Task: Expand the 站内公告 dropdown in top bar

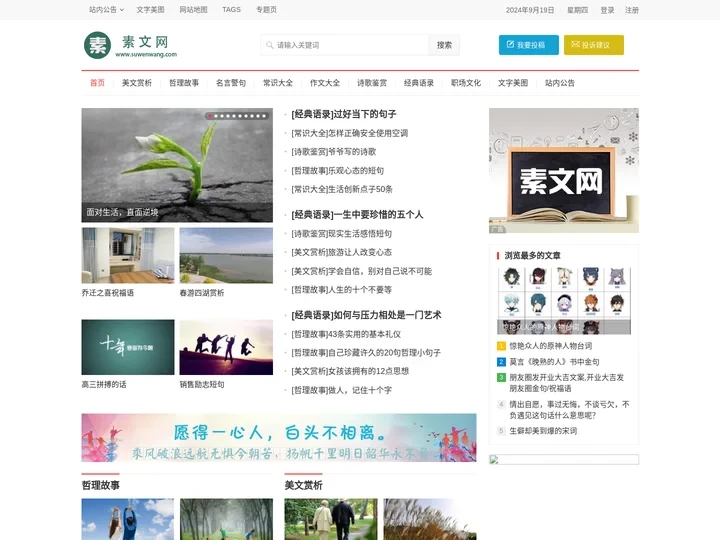Action: click(106, 10)
